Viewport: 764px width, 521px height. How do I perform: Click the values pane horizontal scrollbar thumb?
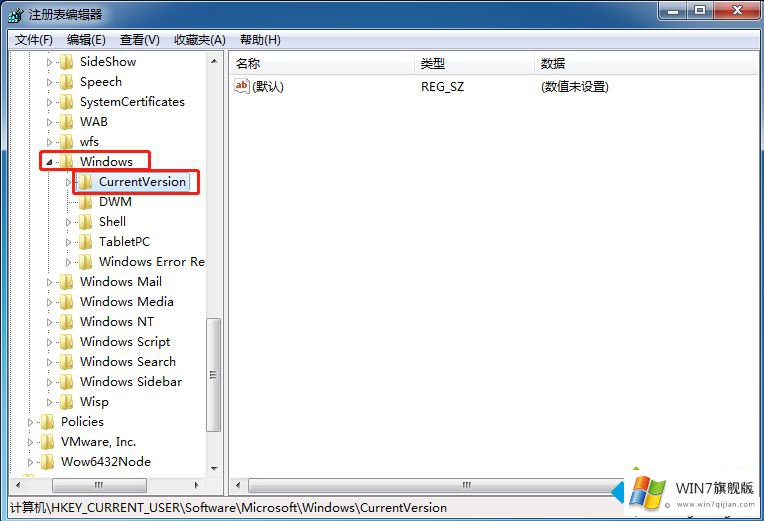[x=435, y=485]
